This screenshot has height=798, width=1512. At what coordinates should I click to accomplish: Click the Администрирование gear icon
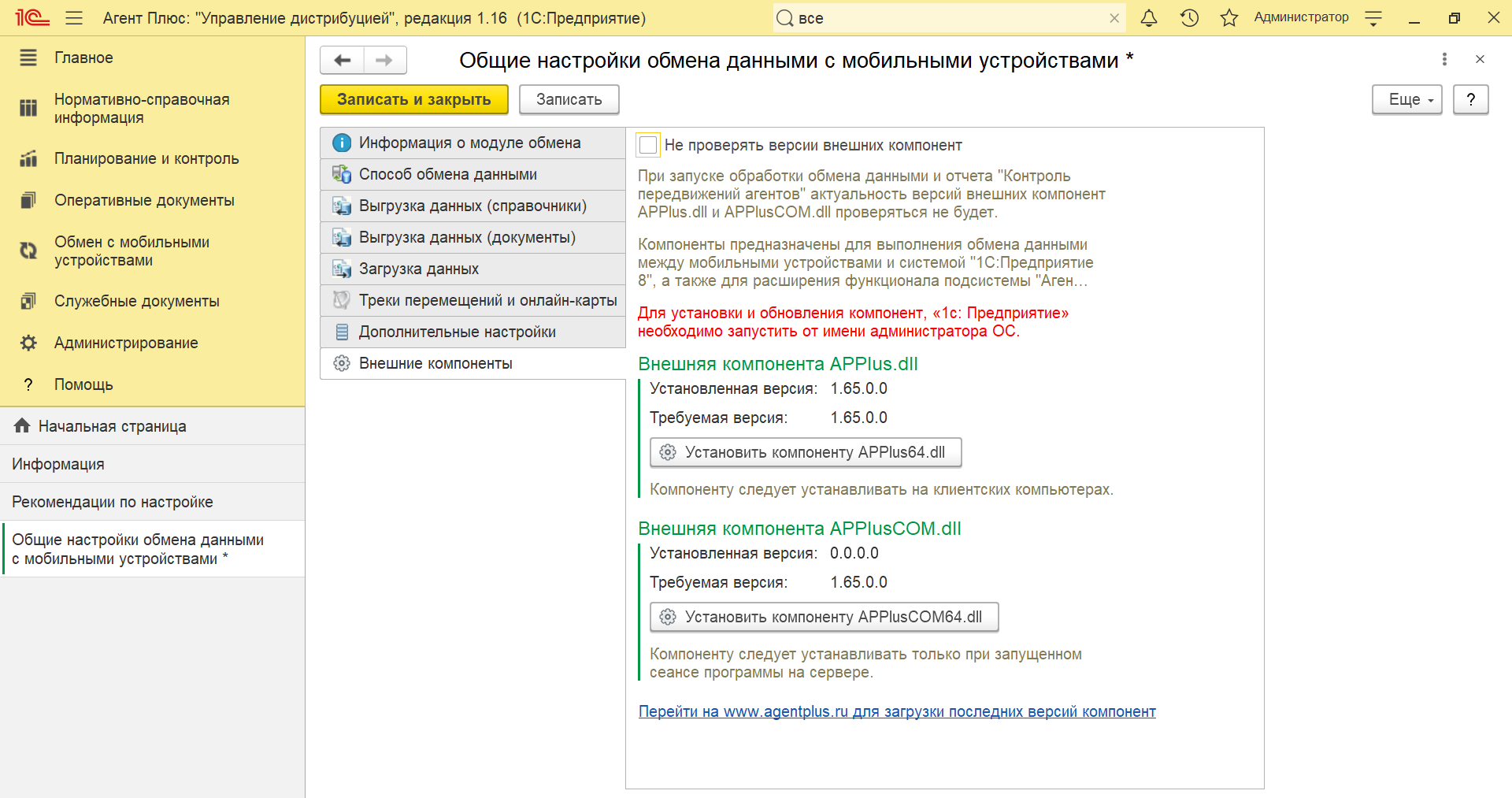point(28,343)
